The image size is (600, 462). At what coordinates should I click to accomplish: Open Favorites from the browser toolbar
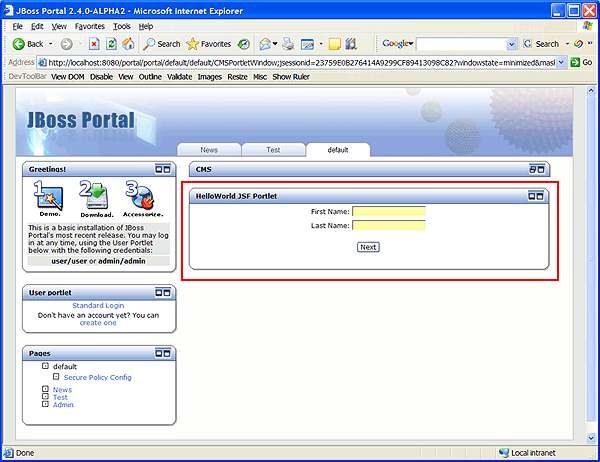[208, 44]
